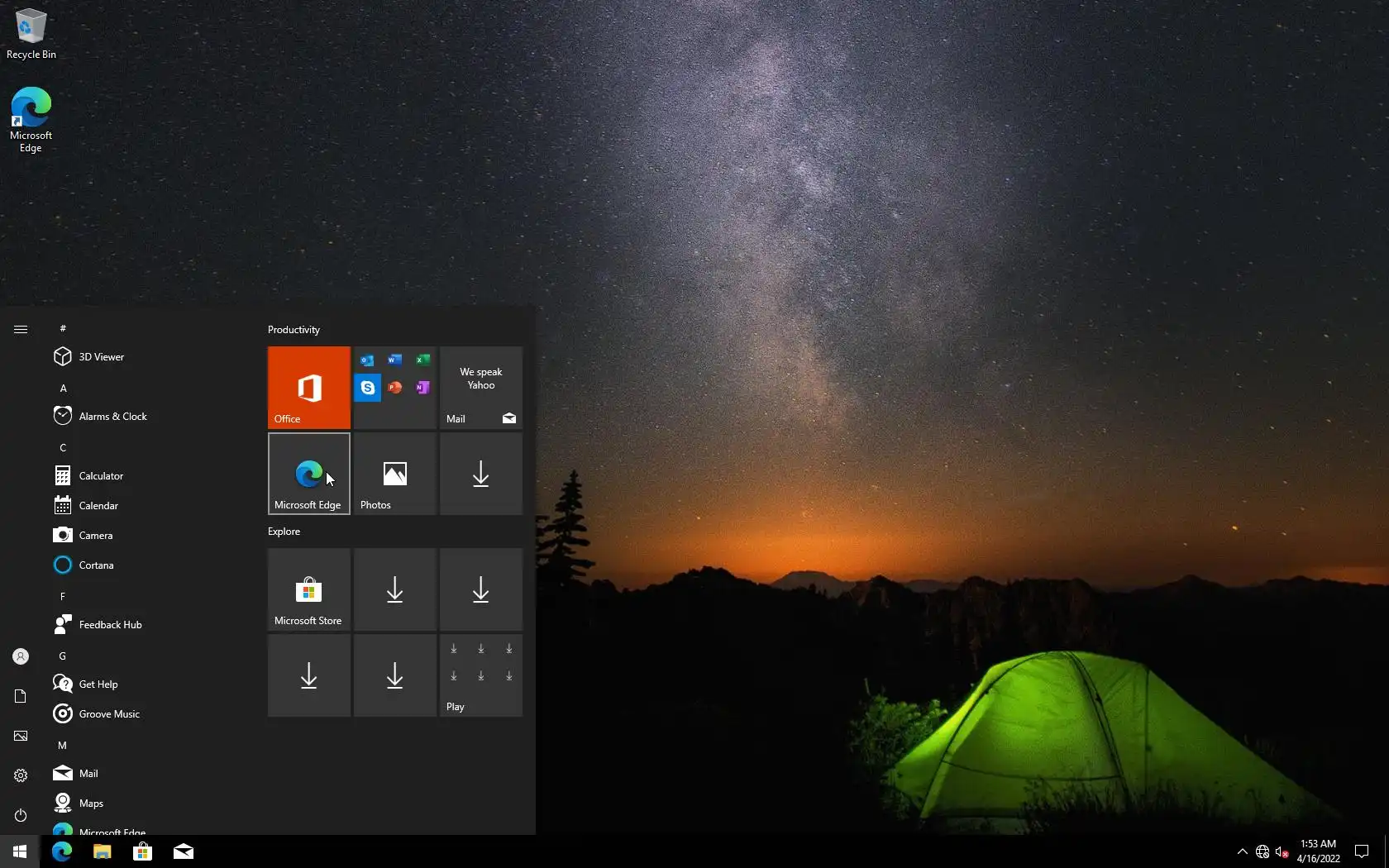Click pending download tile beside Photos
Screen dimensions: 1389x868
(x=480, y=473)
